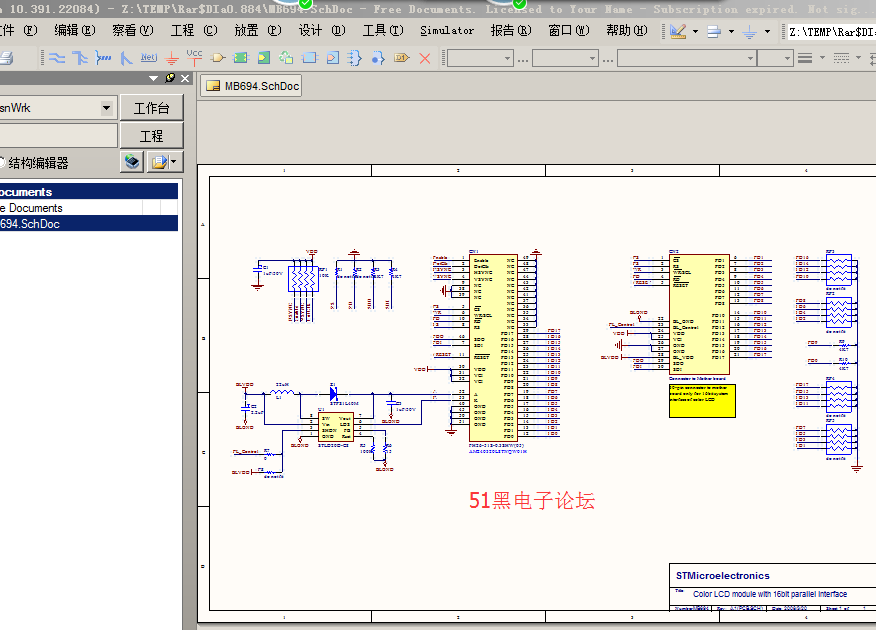Open the first empty toolbar combo box

coord(480,58)
